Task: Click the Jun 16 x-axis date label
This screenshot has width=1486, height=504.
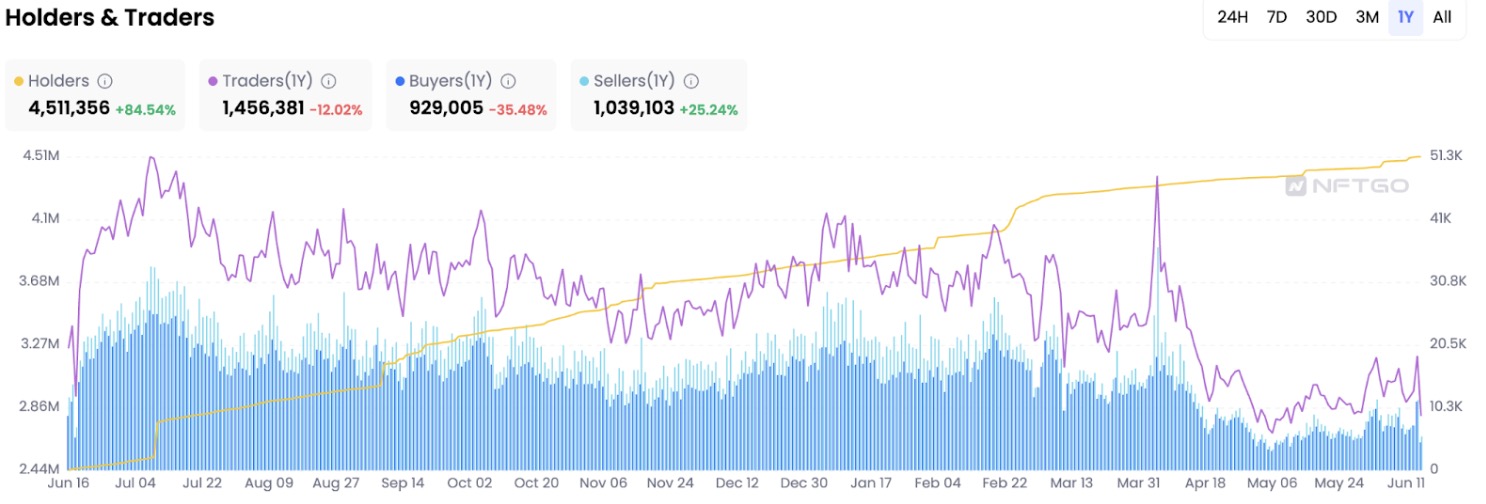Action: [67, 483]
